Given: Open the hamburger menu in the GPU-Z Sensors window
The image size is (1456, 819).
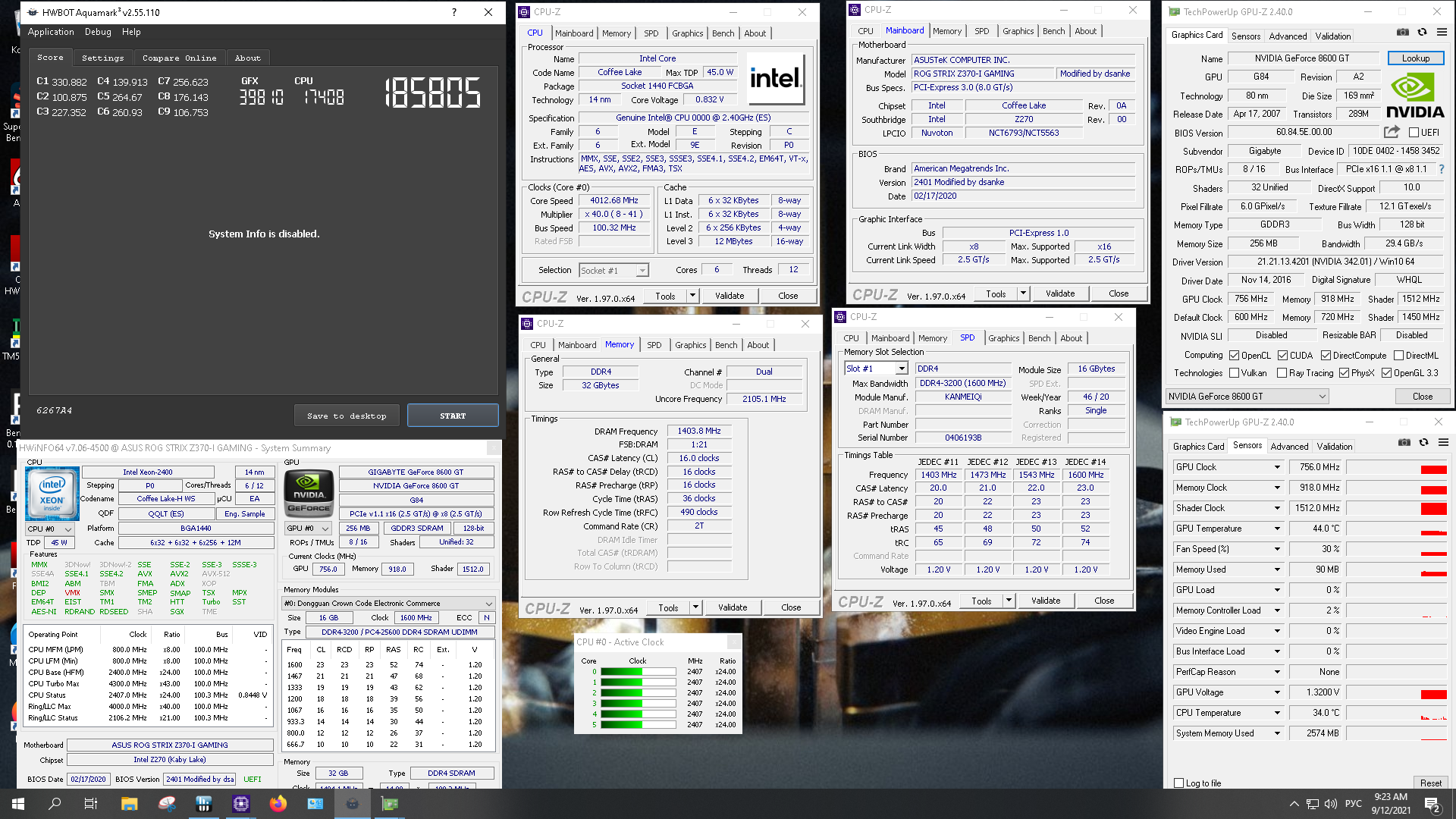Looking at the screenshot, I should coord(1443,442).
